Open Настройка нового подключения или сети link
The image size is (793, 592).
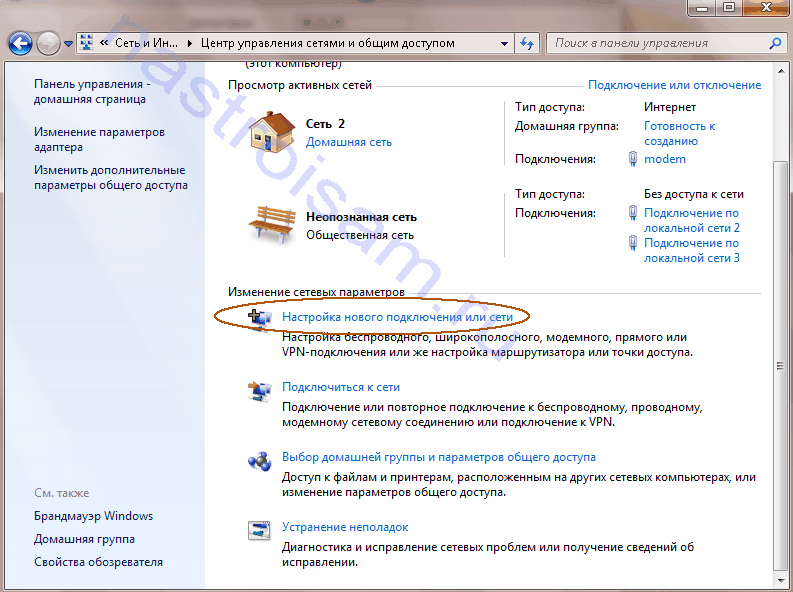coord(397,317)
